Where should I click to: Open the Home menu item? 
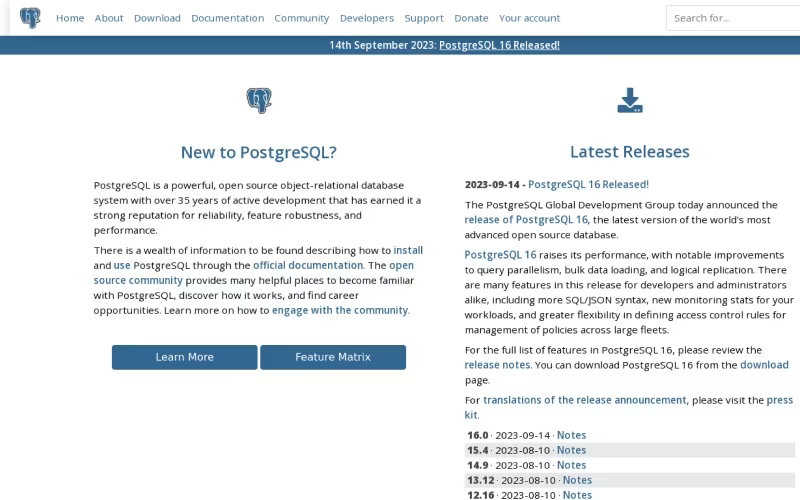70,18
